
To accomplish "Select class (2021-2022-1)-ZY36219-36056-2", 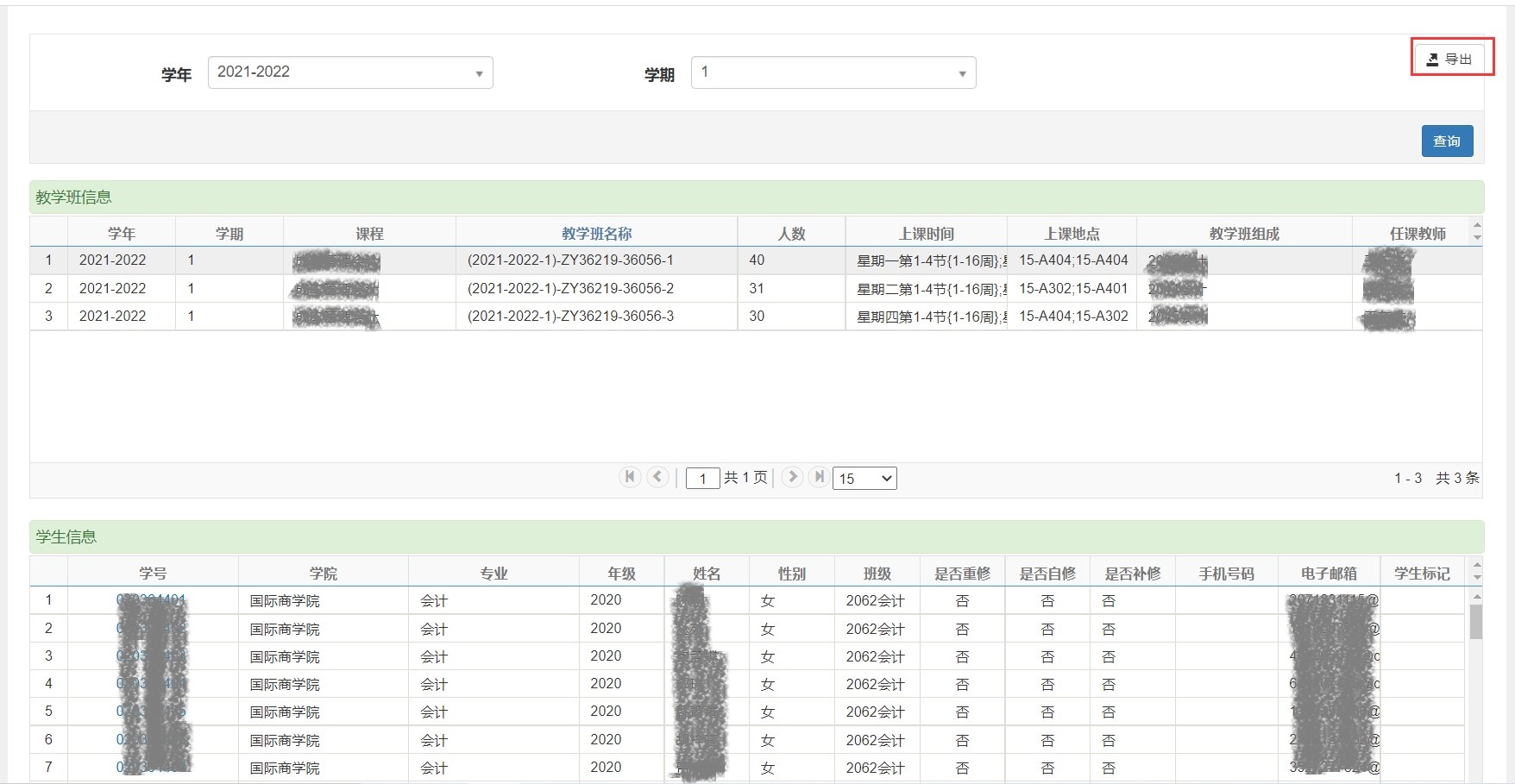I will [570, 288].
